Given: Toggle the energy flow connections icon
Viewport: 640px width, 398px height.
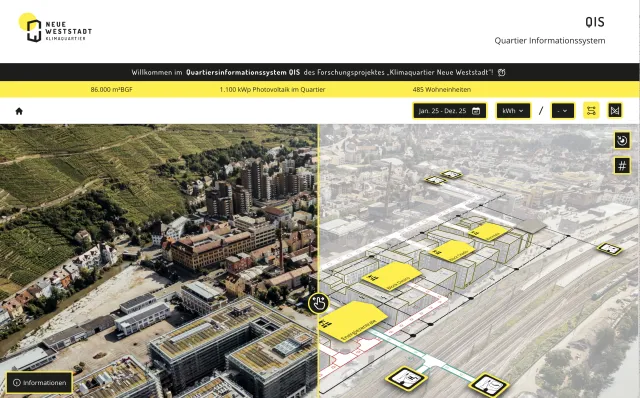Looking at the screenshot, I should (x=591, y=111).
